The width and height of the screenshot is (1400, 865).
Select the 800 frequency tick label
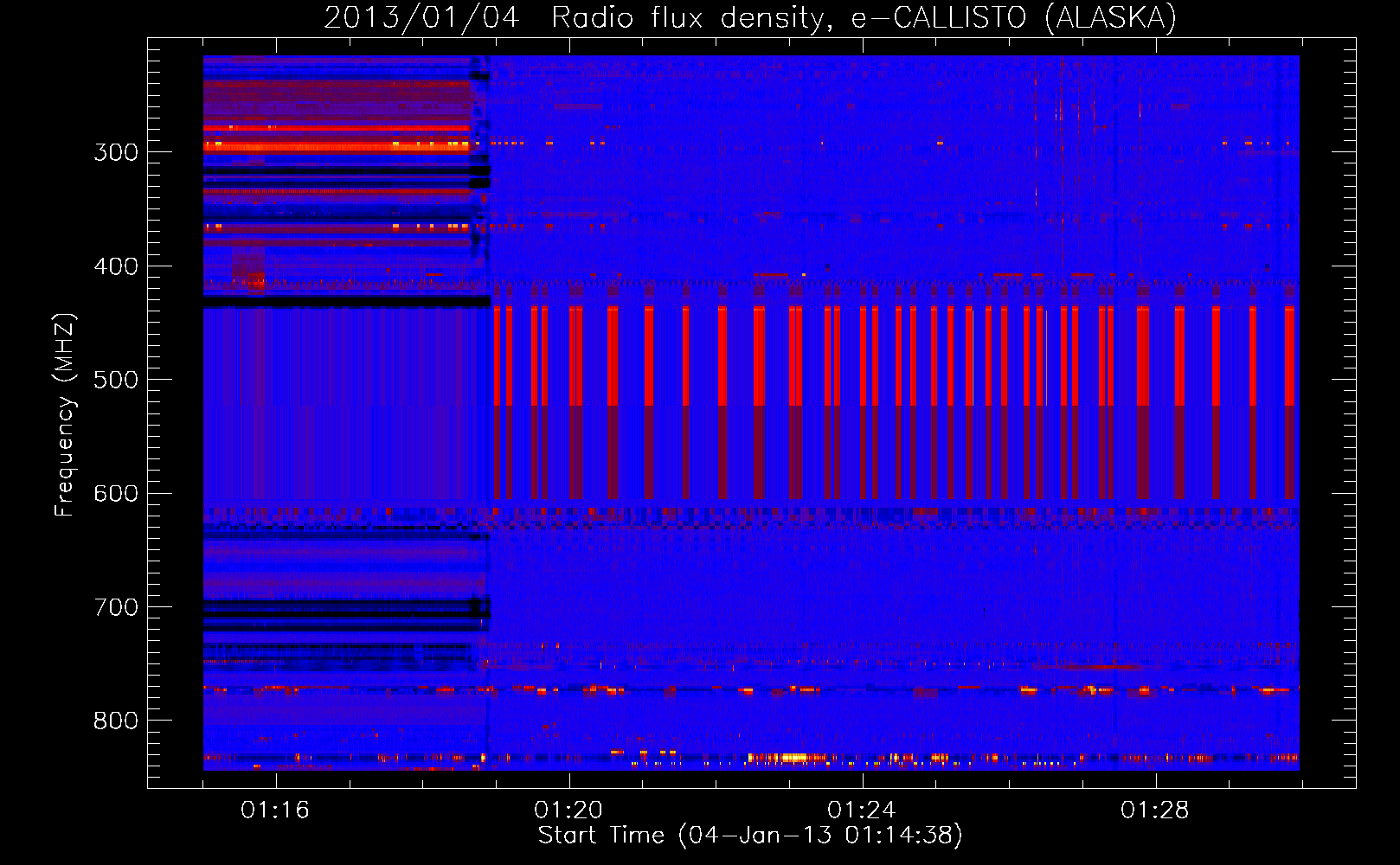pyautogui.click(x=116, y=721)
